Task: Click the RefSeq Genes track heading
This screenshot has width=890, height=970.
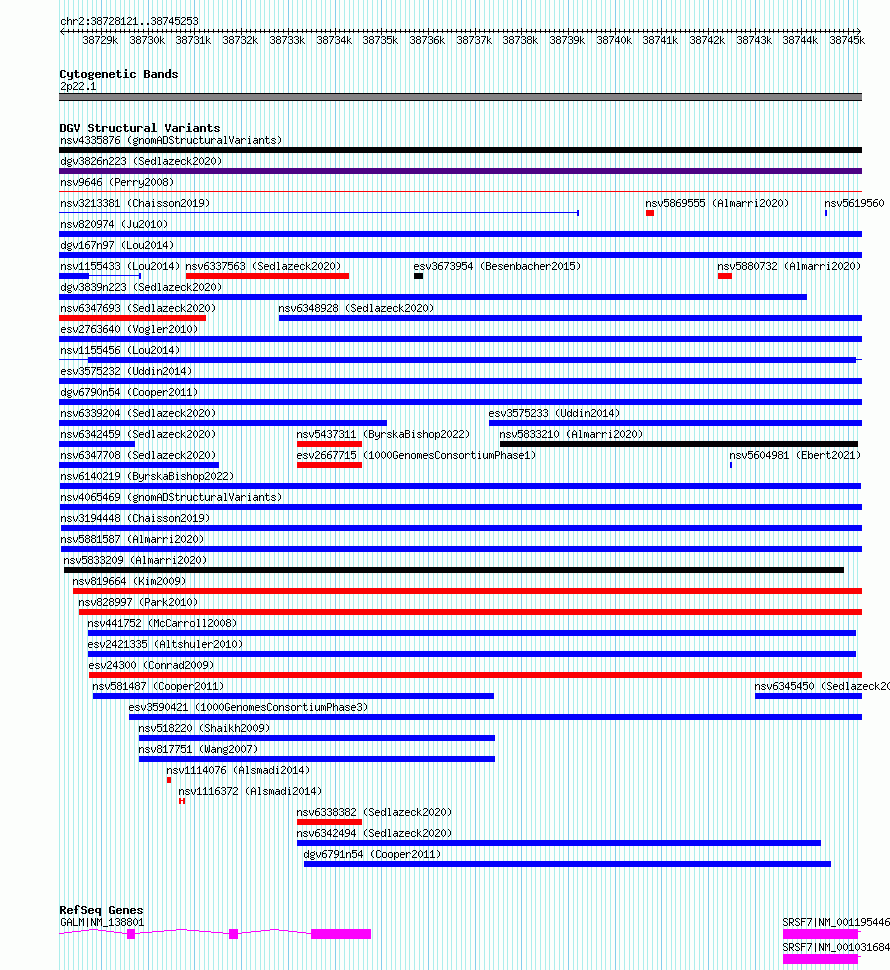Action: click(x=101, y=911)
